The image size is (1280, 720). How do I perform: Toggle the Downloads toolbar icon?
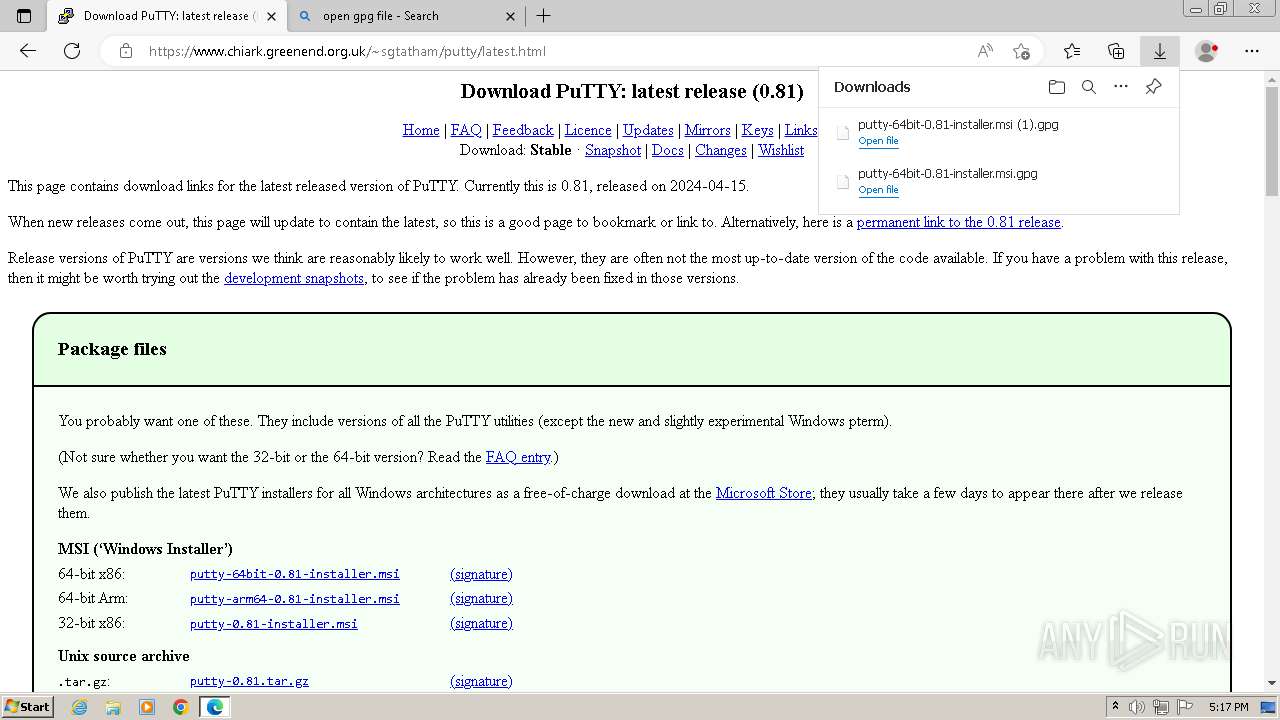click(x=1160, y=51)
